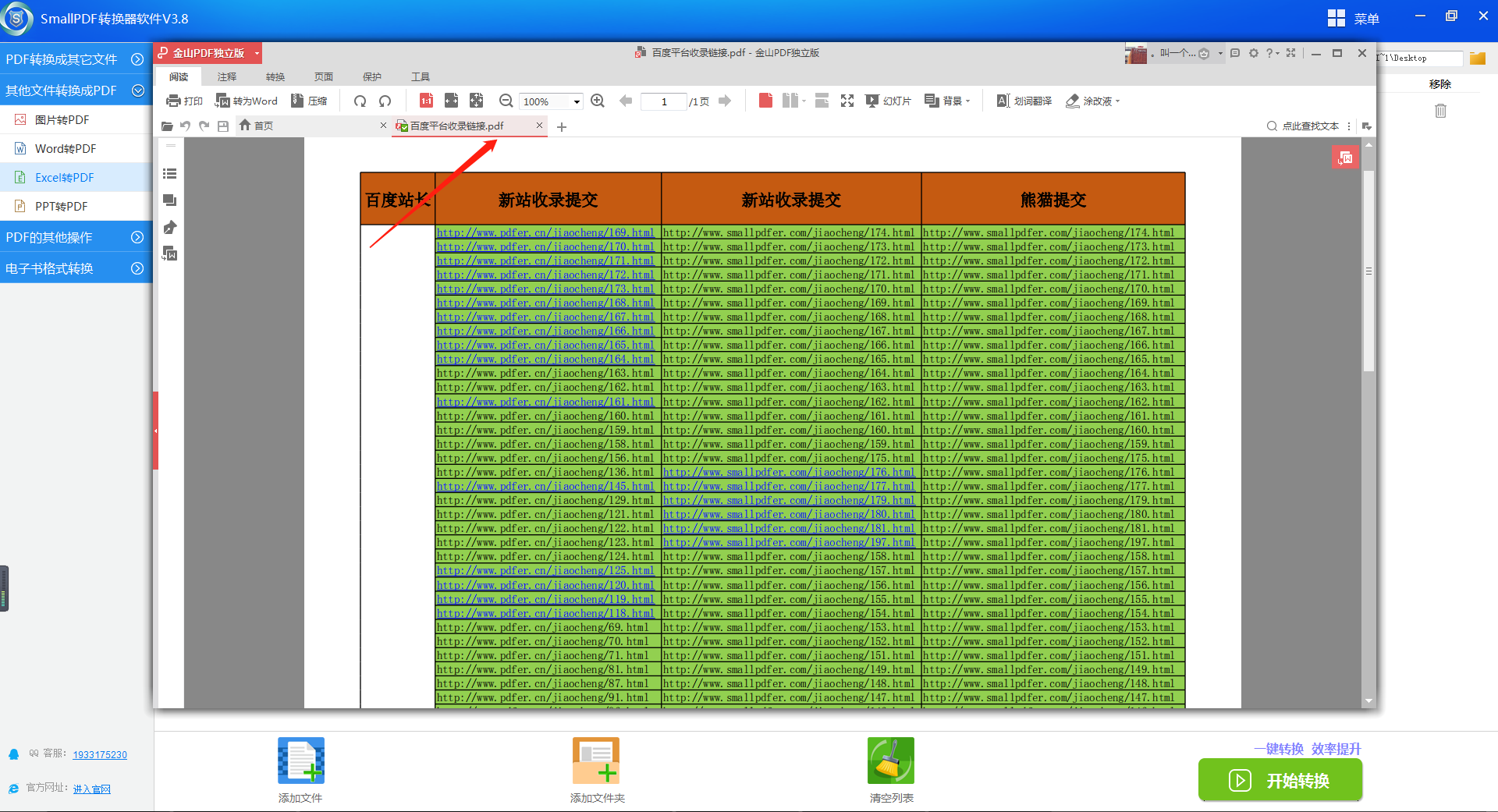Switch to the 注释 ribbon tab

tap(227, 76)
